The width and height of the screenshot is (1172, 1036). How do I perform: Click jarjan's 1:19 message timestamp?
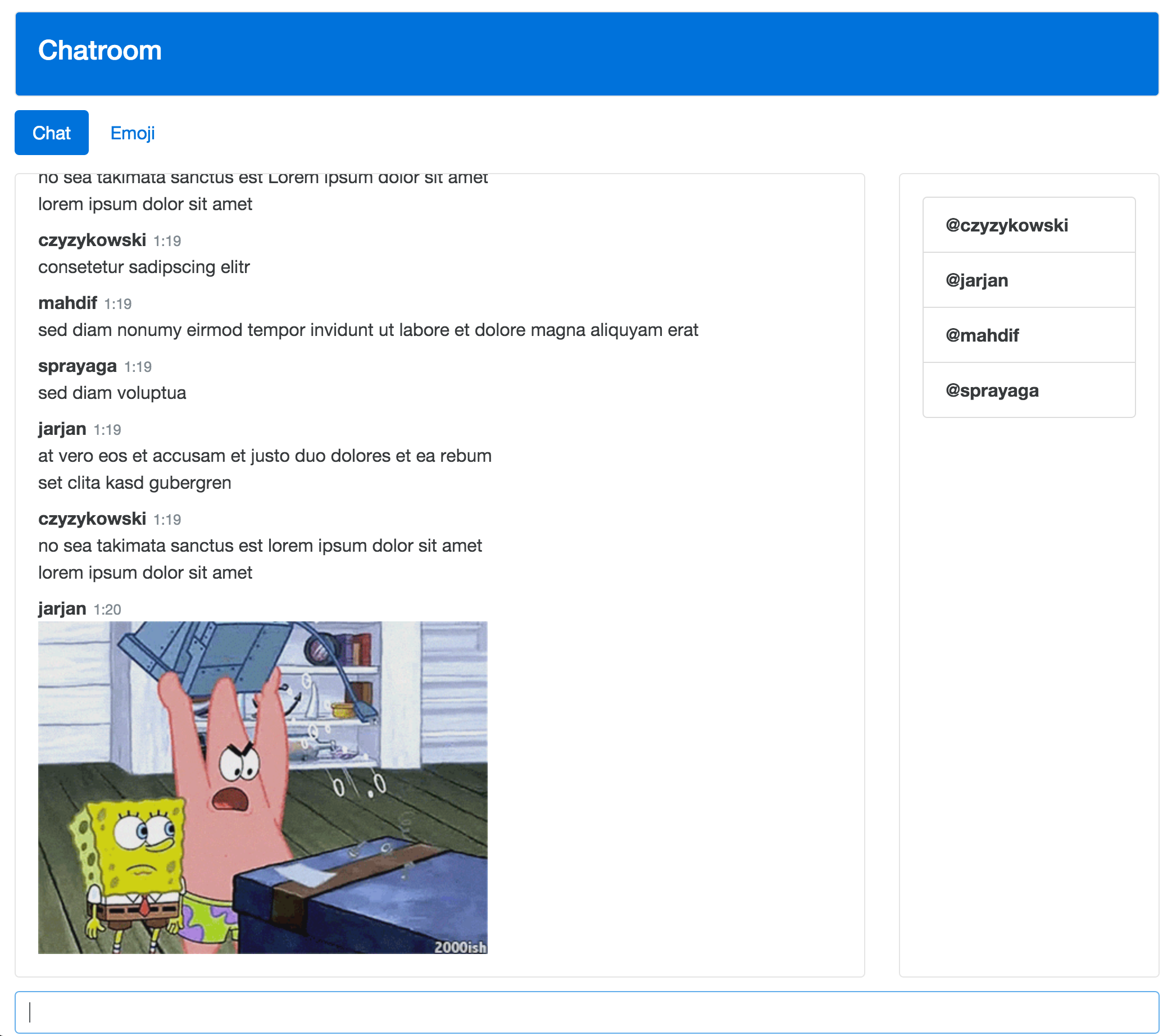[107, 430]
